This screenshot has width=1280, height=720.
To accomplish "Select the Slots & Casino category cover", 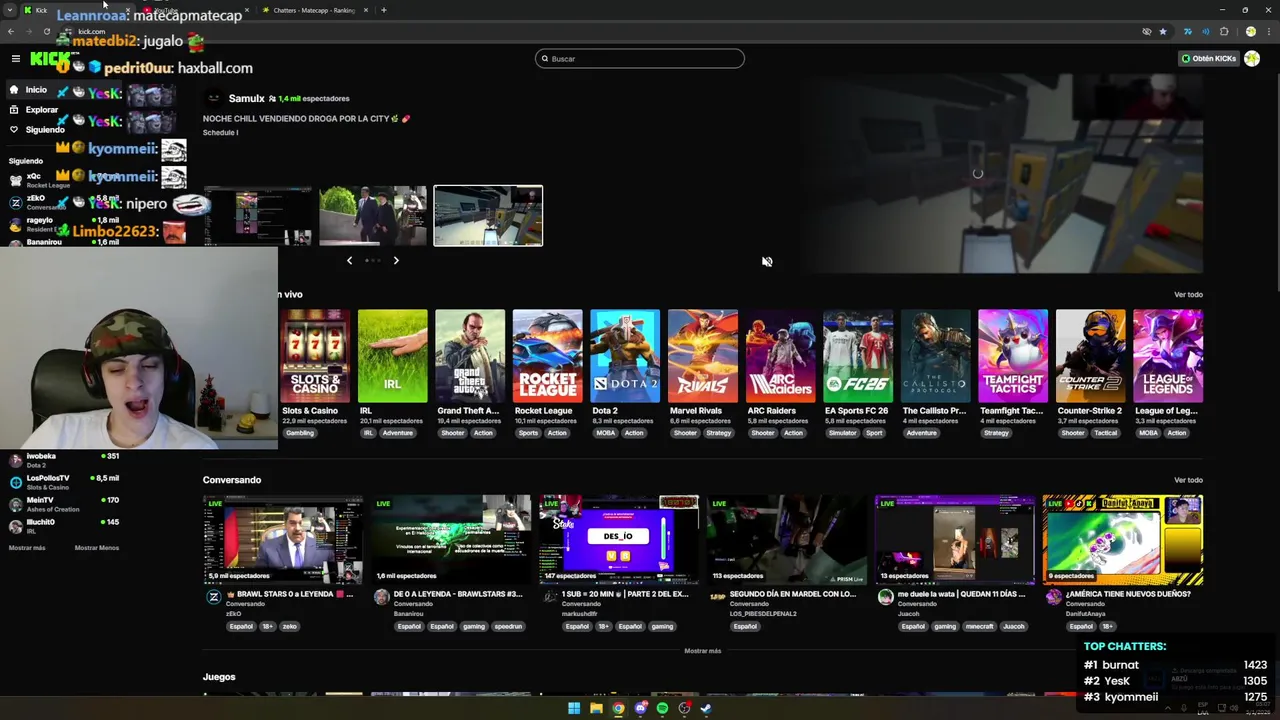I will [315, 356].
